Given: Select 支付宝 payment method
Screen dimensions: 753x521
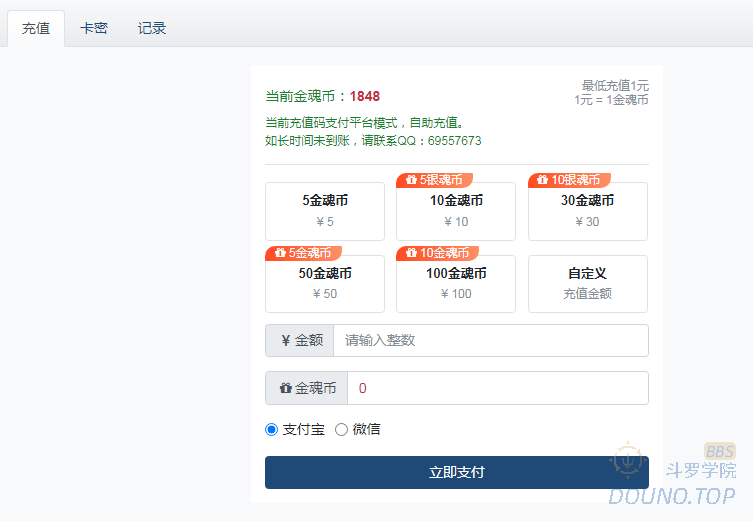Looking at the screenshot, I should tap(271, 429).
